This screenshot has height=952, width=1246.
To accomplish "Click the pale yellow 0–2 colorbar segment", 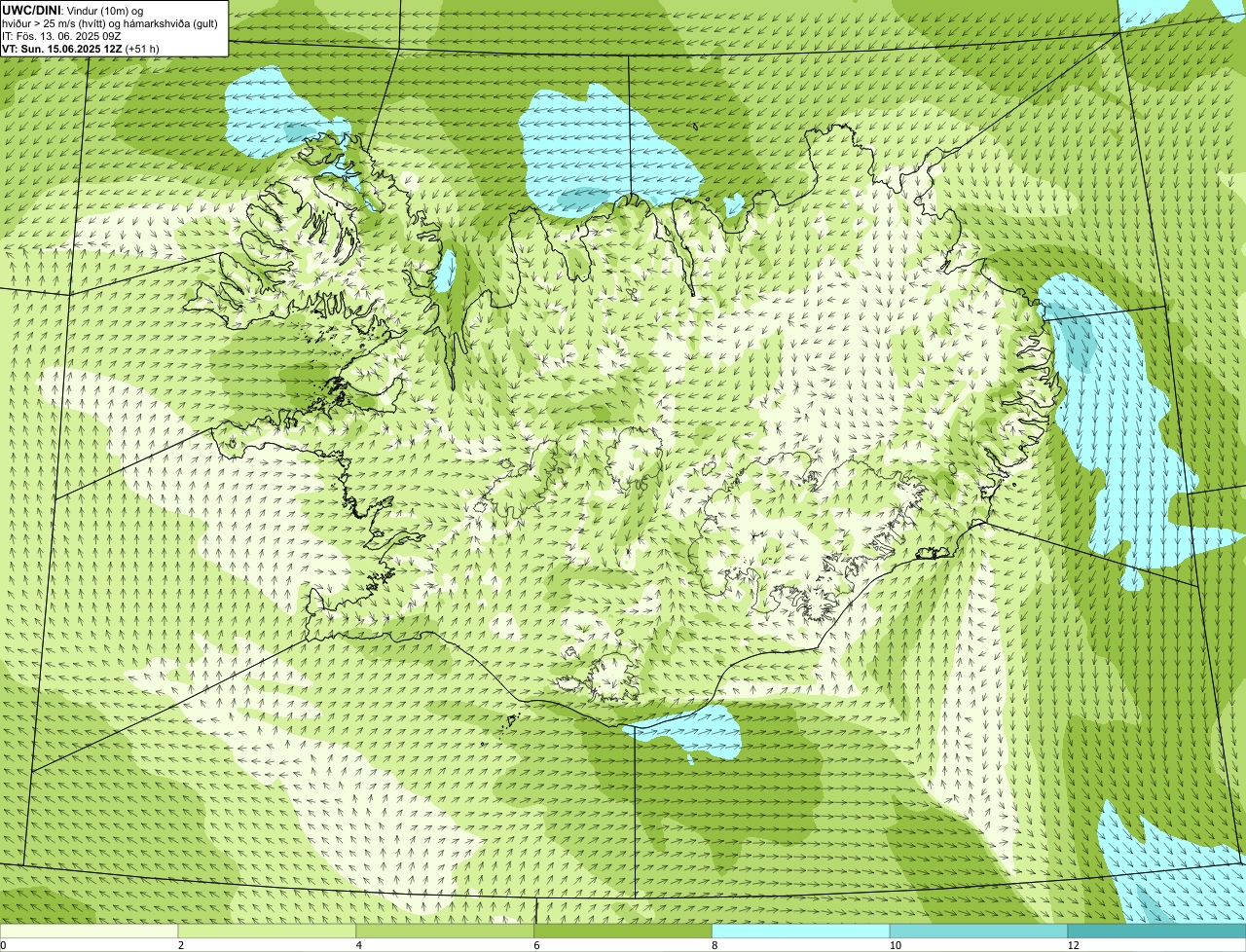I will tap(90, 932).
